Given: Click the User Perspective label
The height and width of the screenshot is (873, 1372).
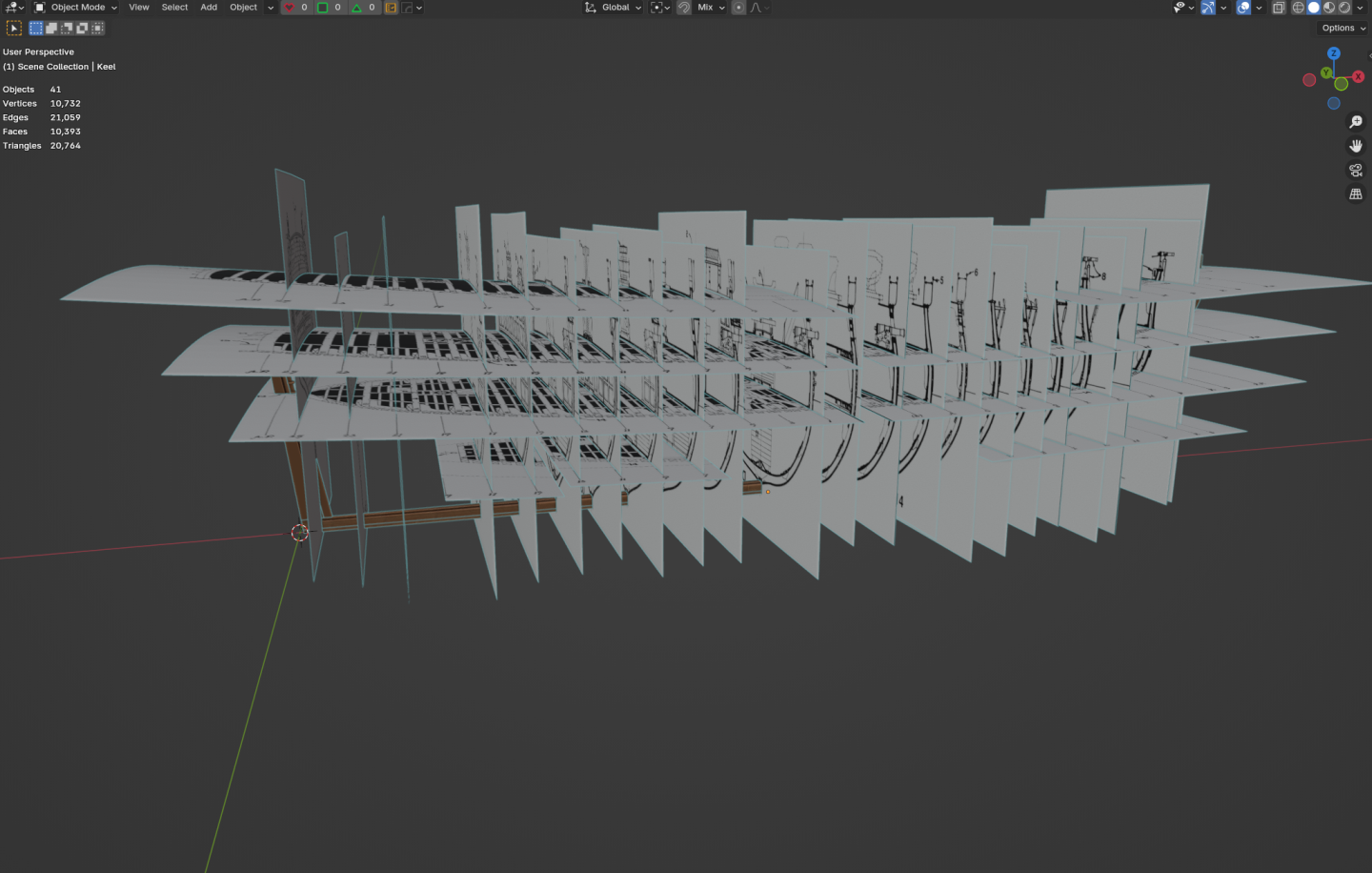Looking at the screenshot, I should tap(38, 51).
